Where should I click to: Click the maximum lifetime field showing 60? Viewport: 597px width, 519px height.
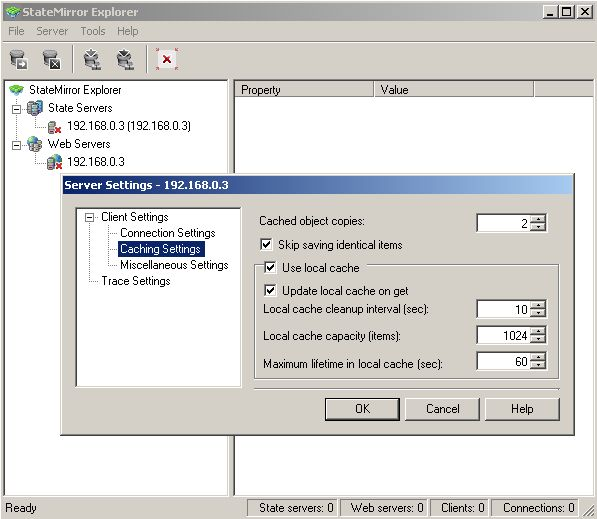tap(503, 361)
